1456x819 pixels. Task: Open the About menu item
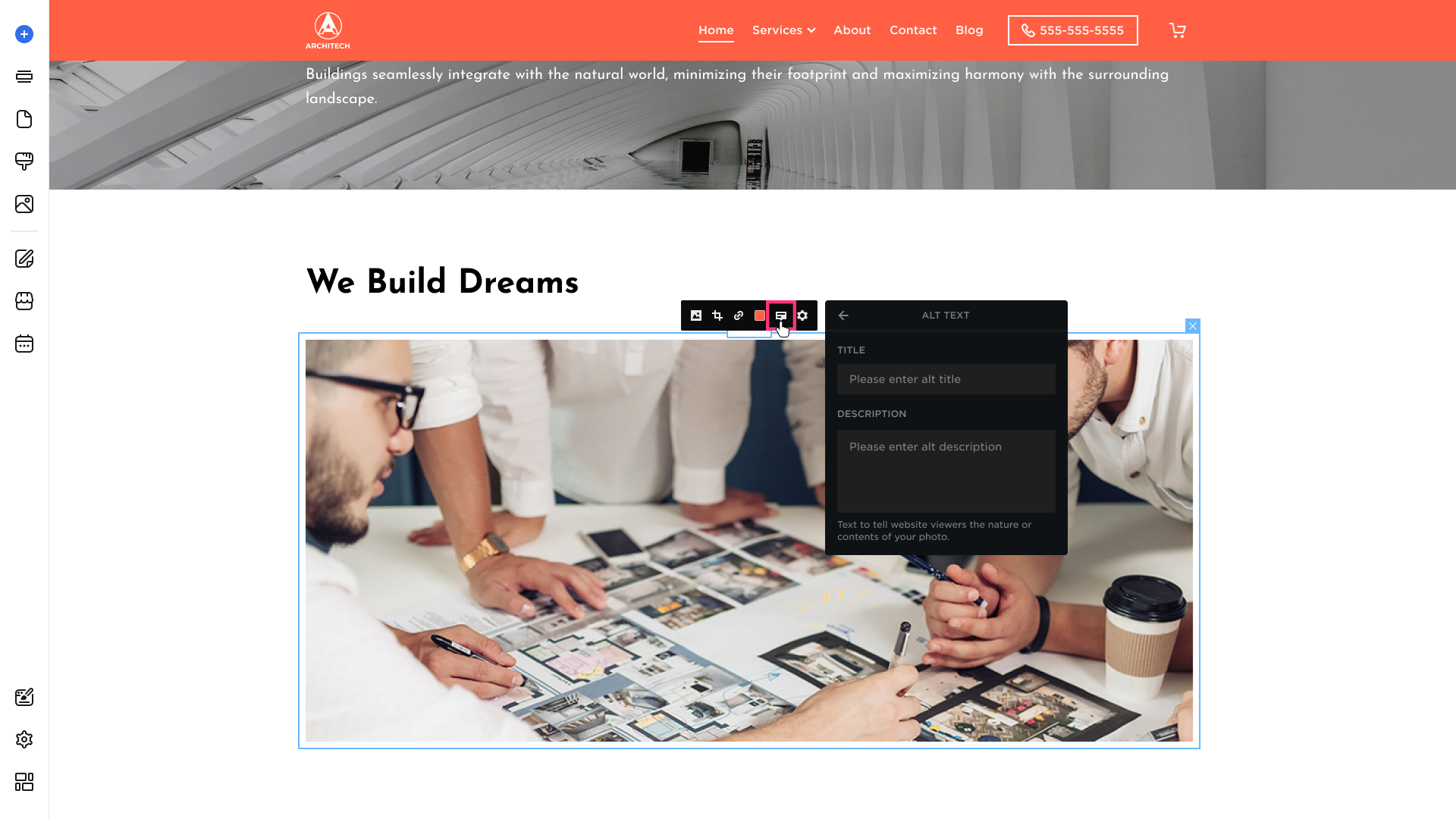pos(852,30)
